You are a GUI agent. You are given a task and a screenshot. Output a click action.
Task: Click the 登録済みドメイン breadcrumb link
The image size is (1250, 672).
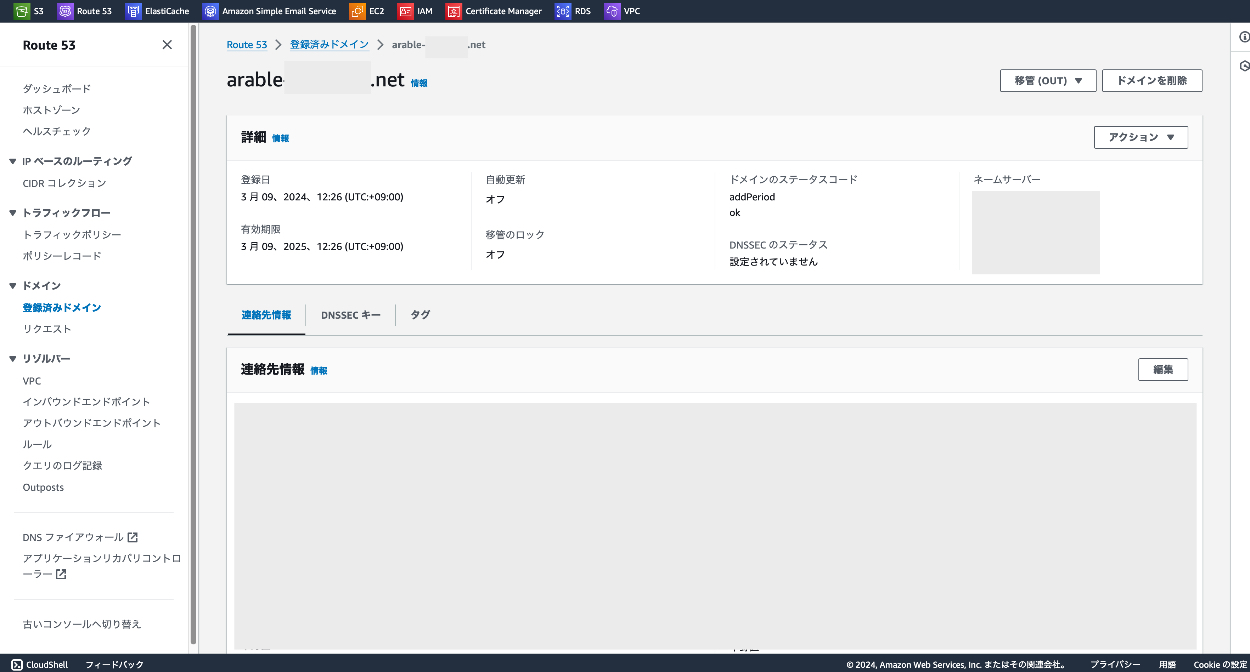point(329,45)
